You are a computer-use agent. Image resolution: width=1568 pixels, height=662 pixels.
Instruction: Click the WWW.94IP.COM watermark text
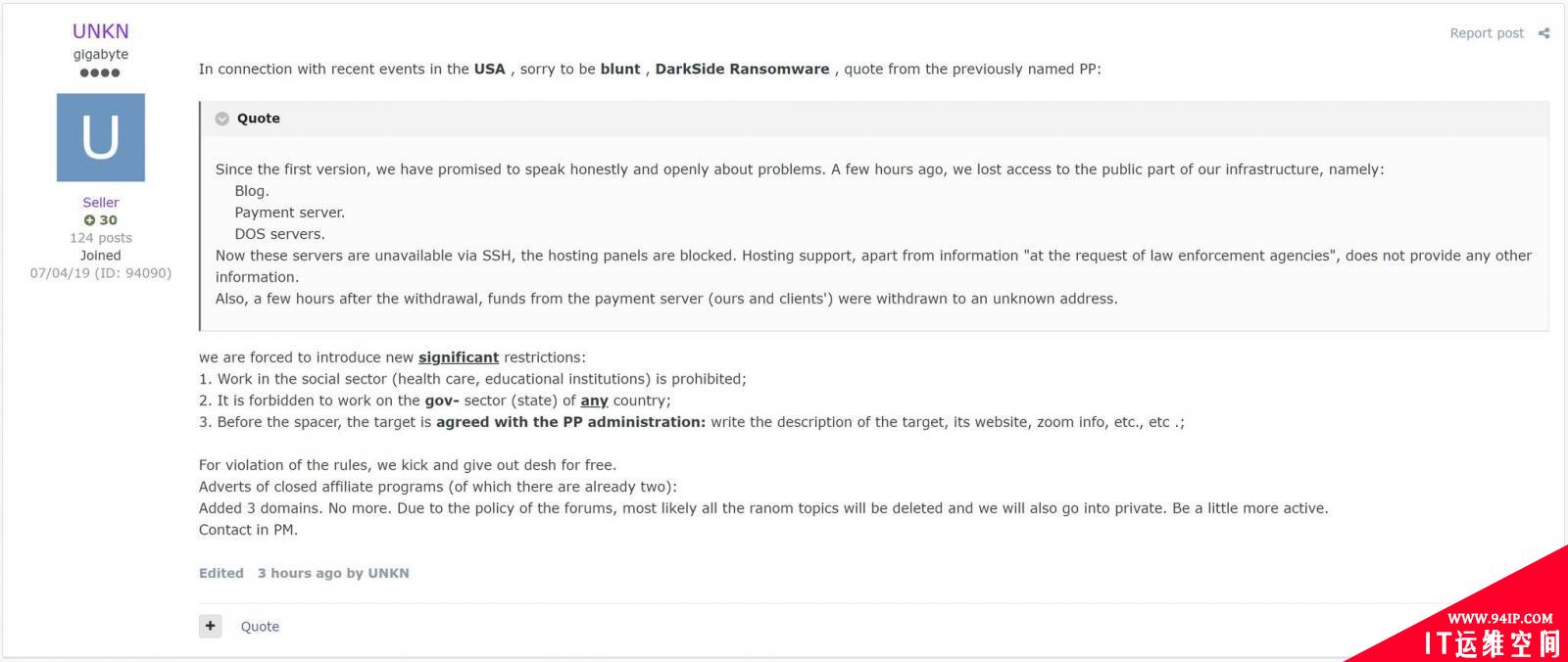pyautogui.click(x=1499, y=619)
